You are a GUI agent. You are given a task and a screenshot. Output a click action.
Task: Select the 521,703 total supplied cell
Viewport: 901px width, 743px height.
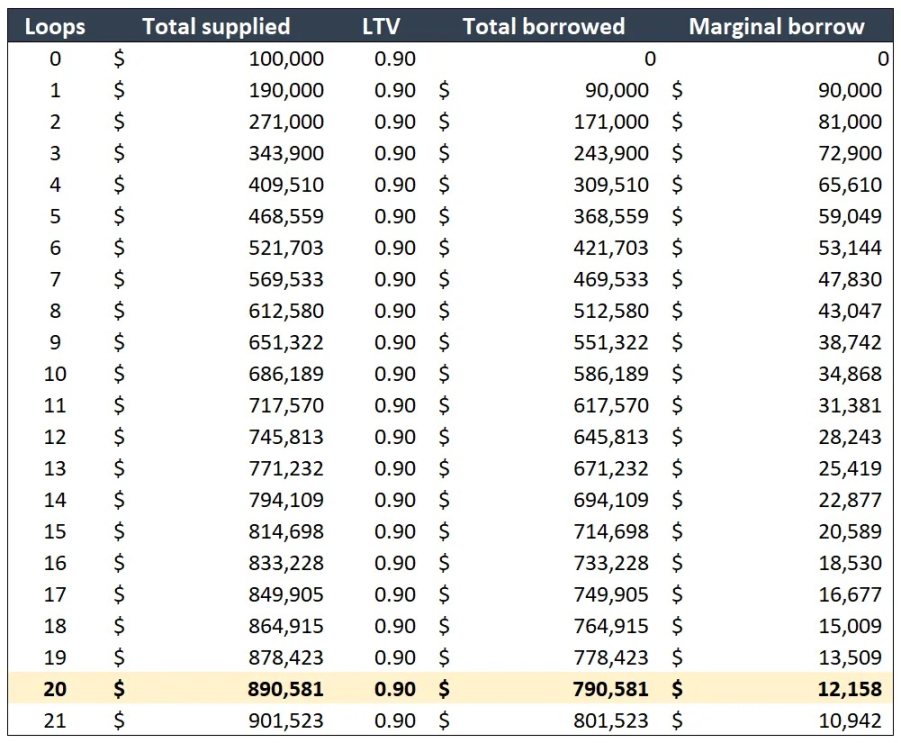pos(286,248)
